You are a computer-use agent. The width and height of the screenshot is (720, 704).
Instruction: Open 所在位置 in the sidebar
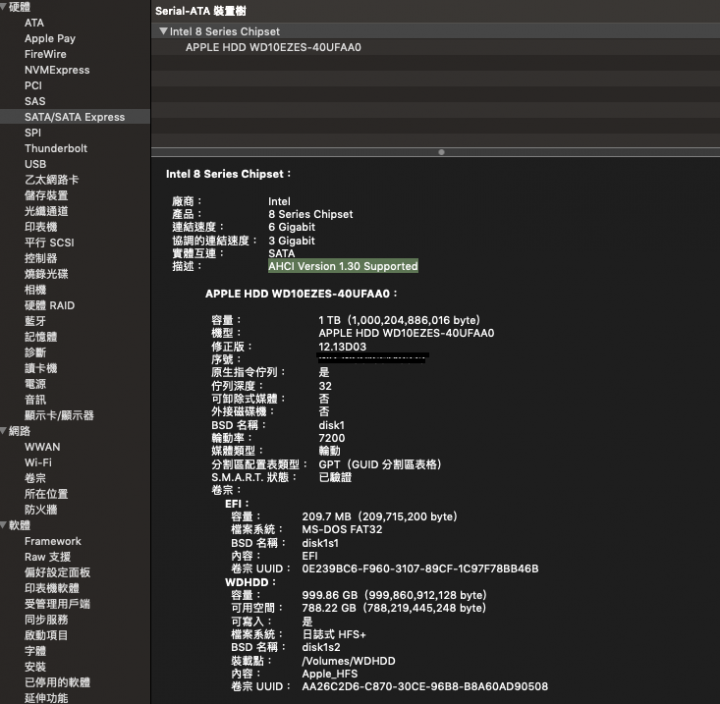point(46,494)
